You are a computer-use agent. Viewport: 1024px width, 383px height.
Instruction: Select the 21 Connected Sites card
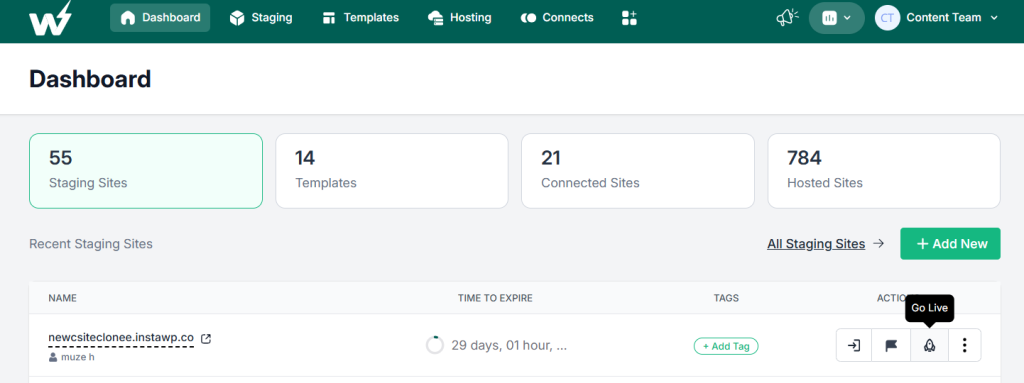[638, 171]
